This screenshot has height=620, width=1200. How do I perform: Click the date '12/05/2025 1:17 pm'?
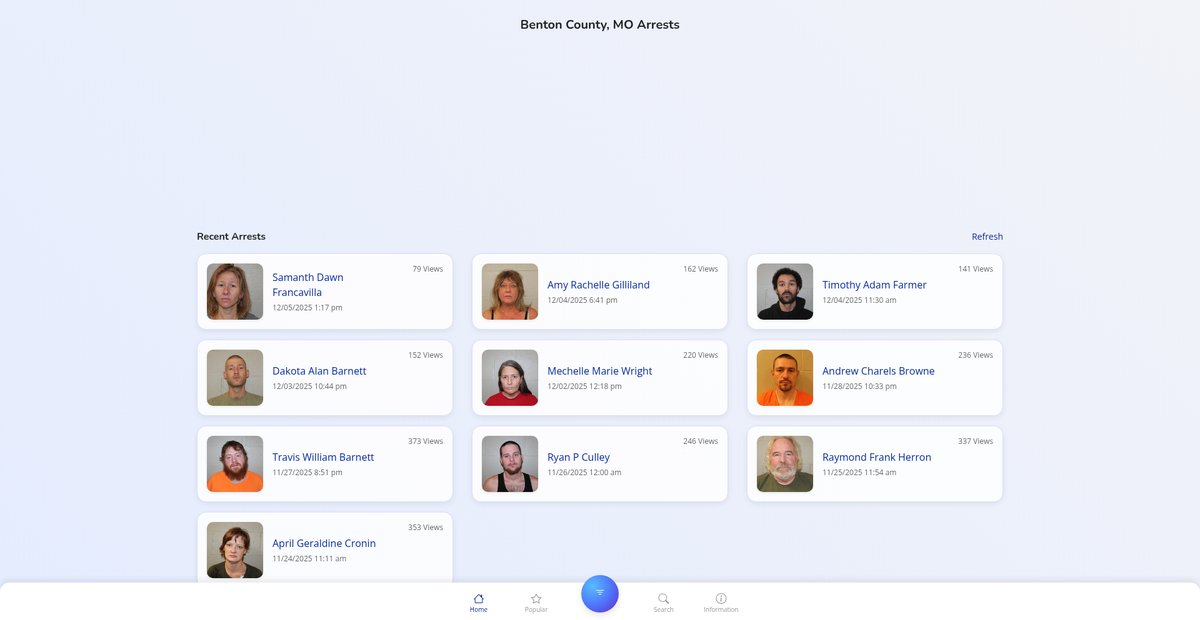coord(308,308)
